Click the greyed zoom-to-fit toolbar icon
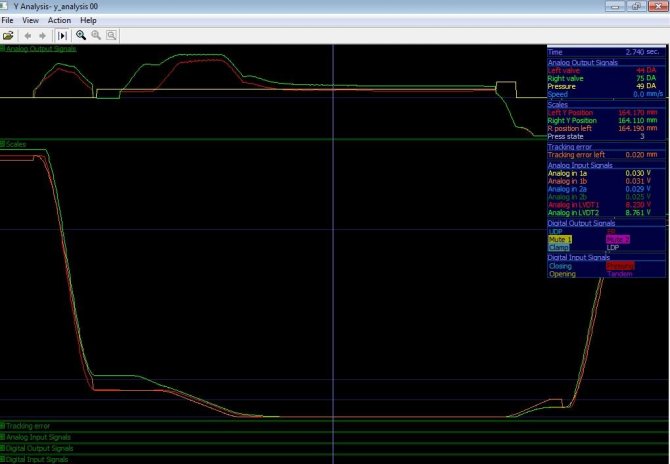The width and height of the screenshot is (670, 464). click(111, 35)
